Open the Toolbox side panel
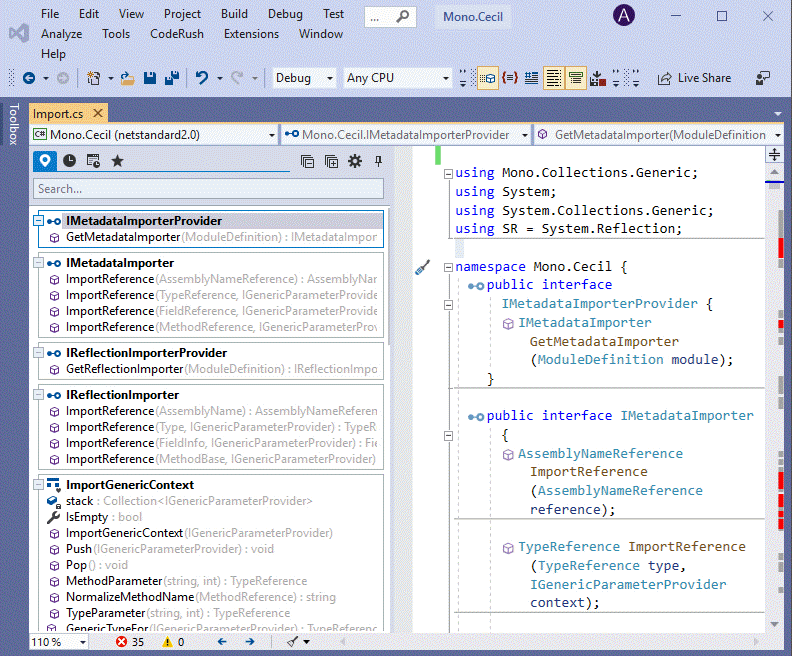The image size is (792, 656). point(14,124)
